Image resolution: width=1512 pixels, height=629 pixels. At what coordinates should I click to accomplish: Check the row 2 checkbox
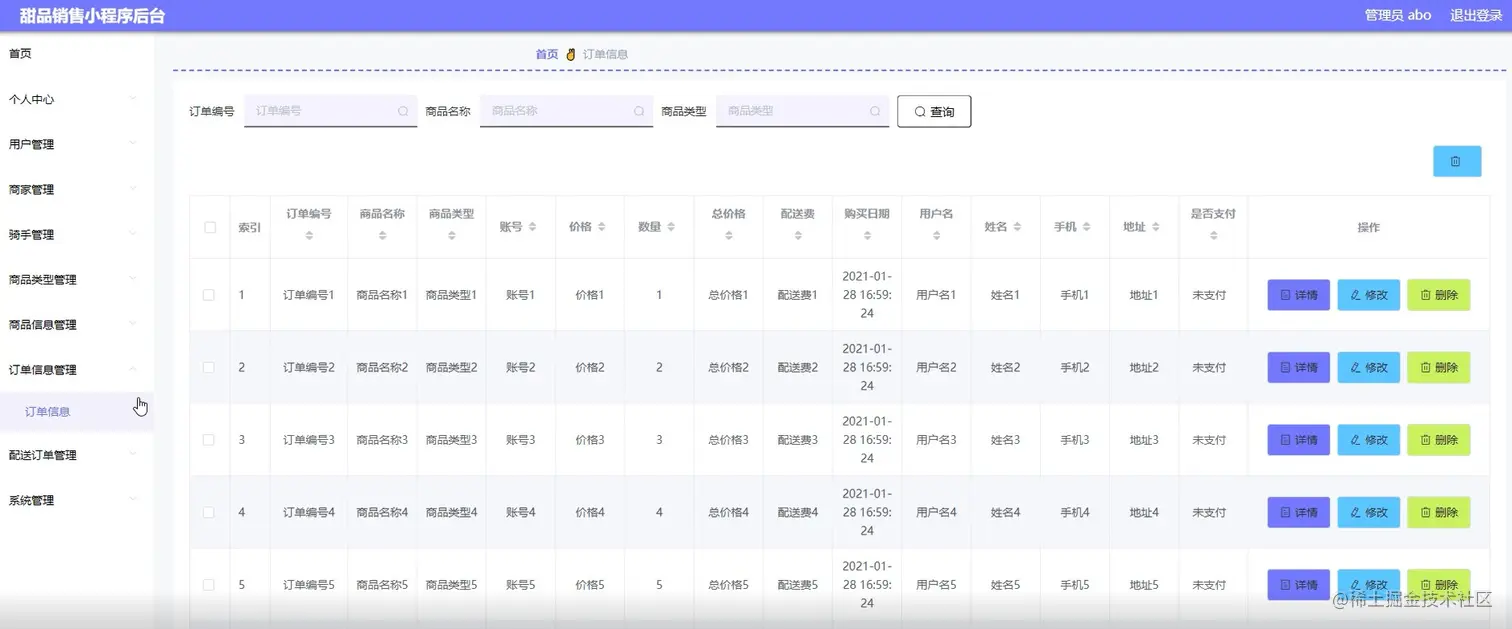[209, 367]
